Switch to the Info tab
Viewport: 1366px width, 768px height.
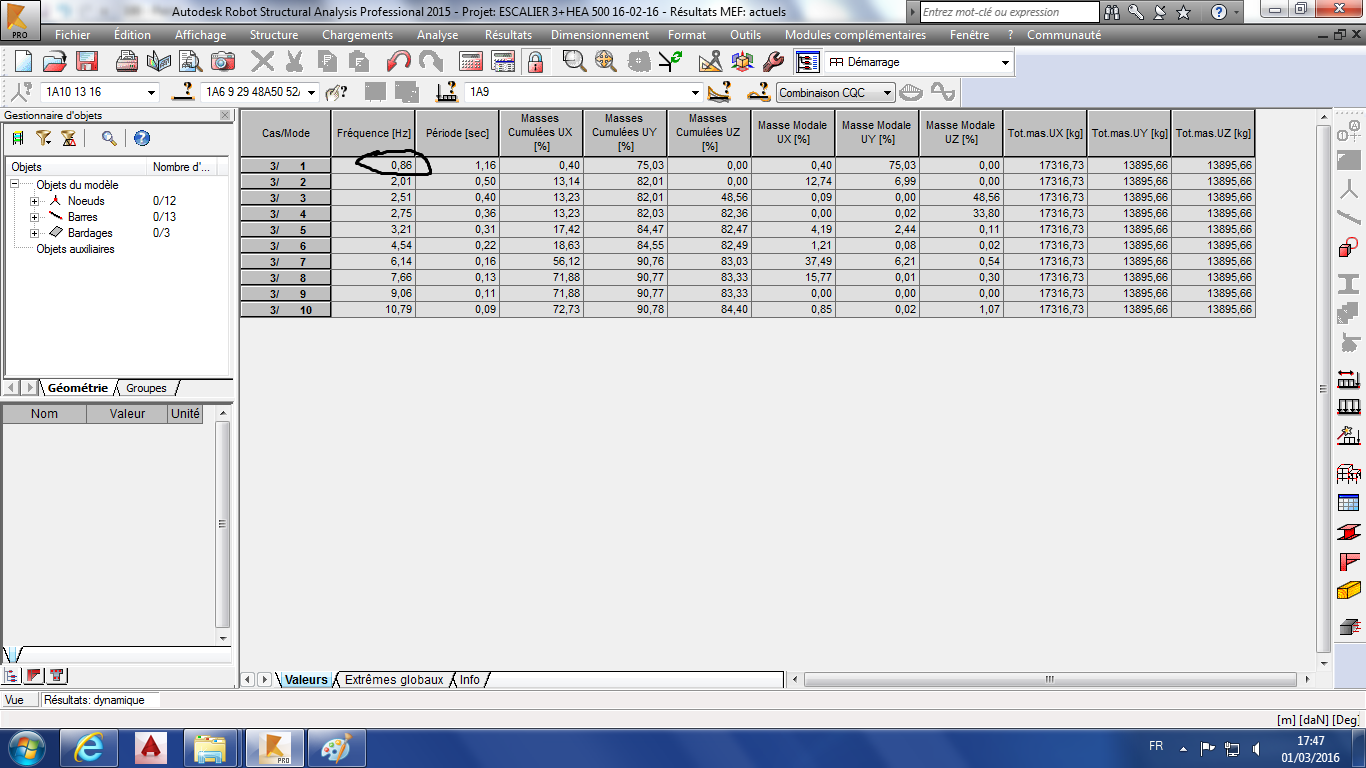(x=470, y=680)
